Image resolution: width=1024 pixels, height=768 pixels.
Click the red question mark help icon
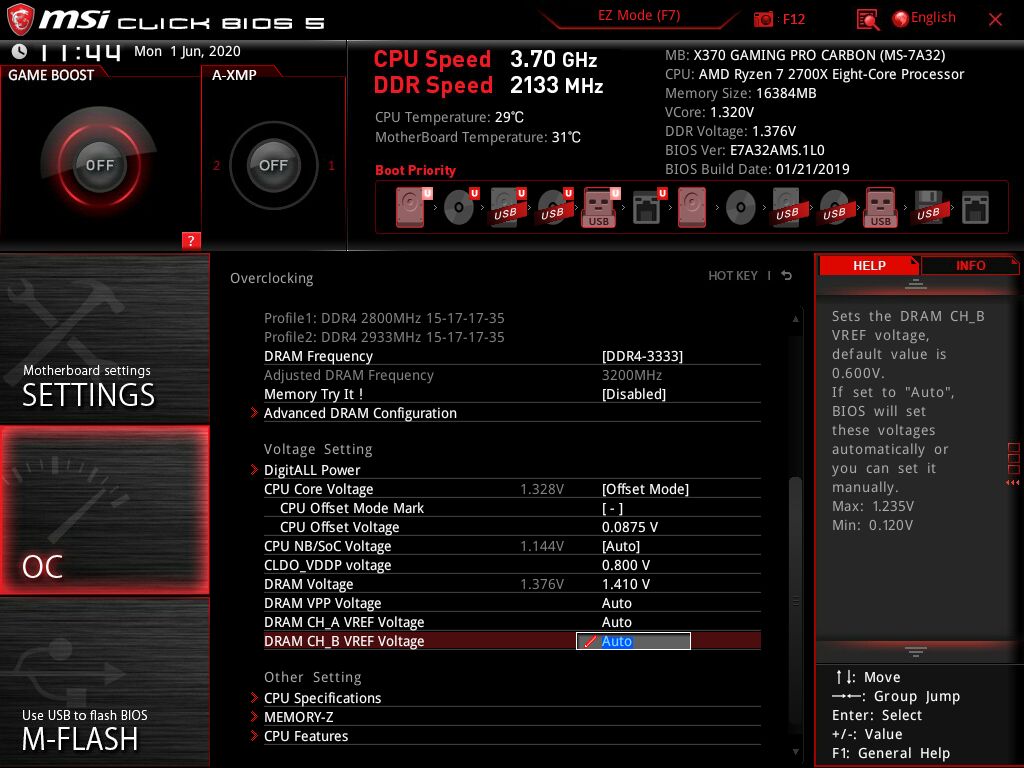click(191, 240)
